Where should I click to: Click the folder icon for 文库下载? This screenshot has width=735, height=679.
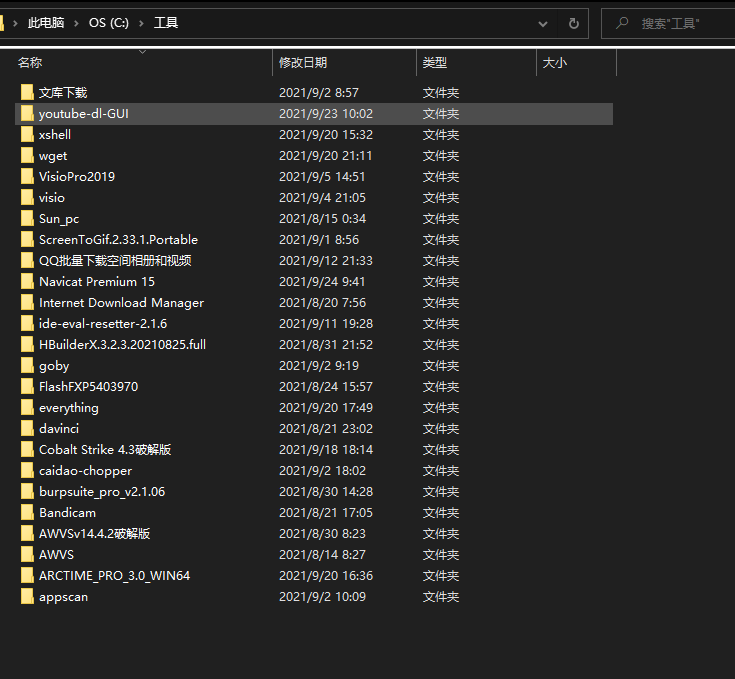click(27, 92)
